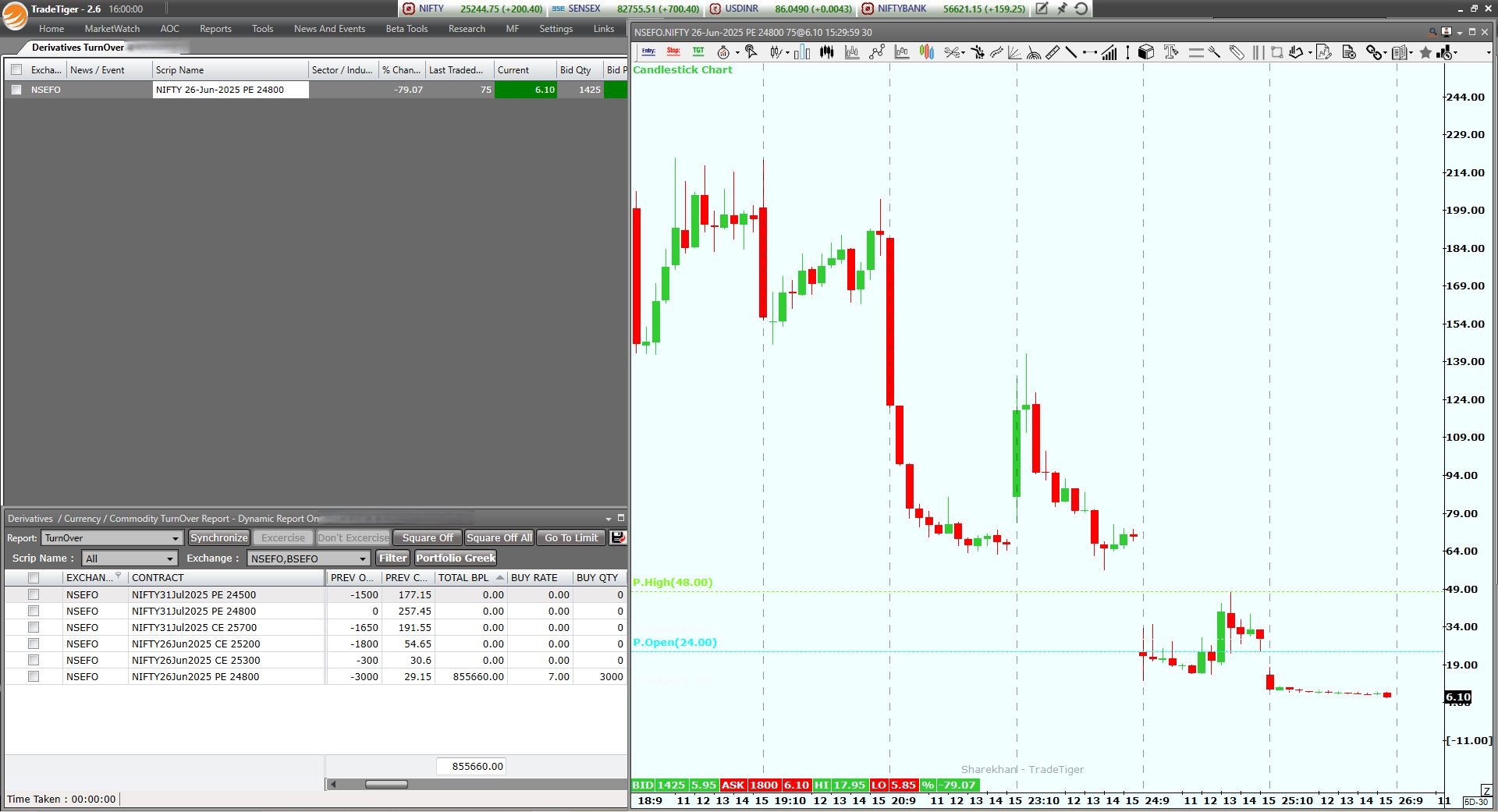
Task: Switch to bar chart style icon
Action: [802, 52]
